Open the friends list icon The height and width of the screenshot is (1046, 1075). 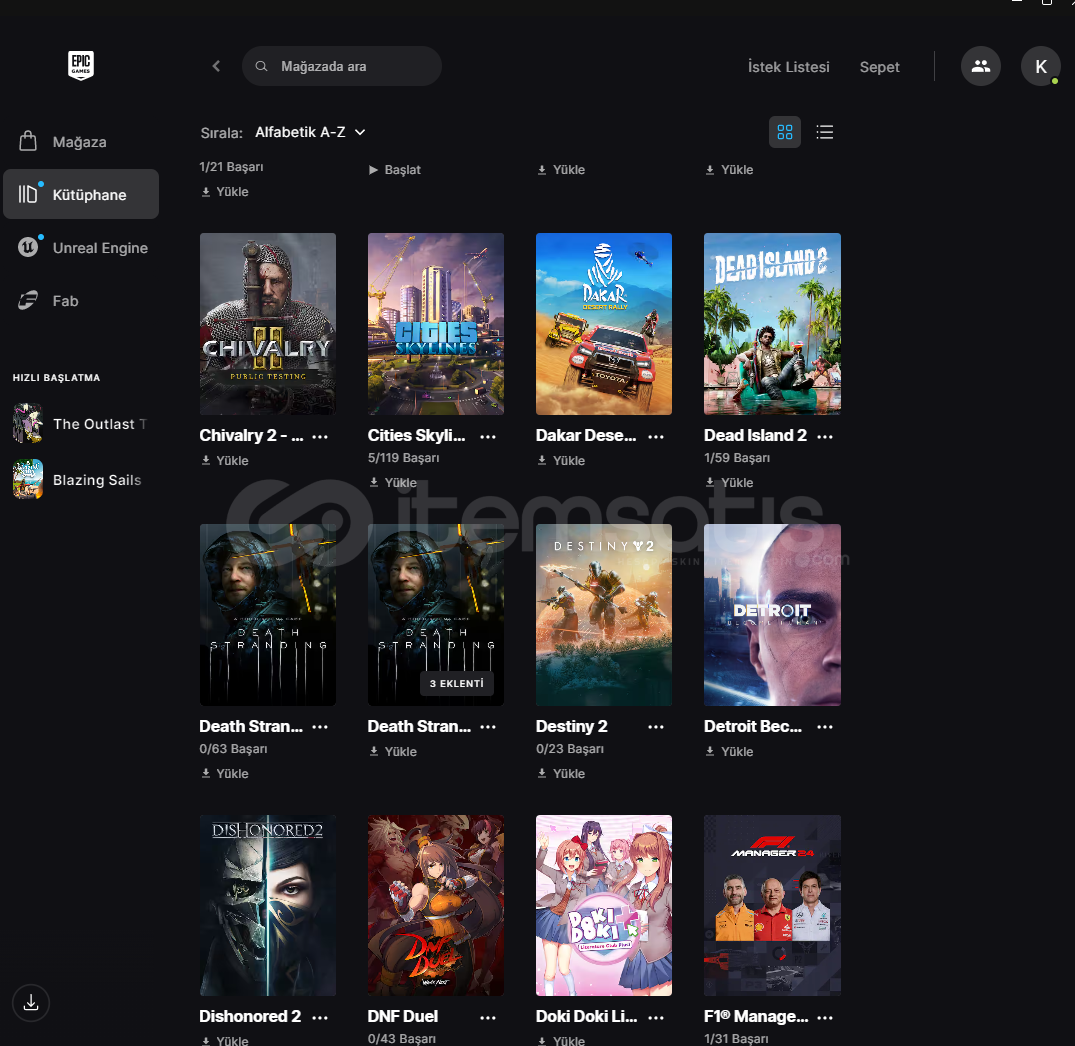pyautogui.click(x=980, y=66)
